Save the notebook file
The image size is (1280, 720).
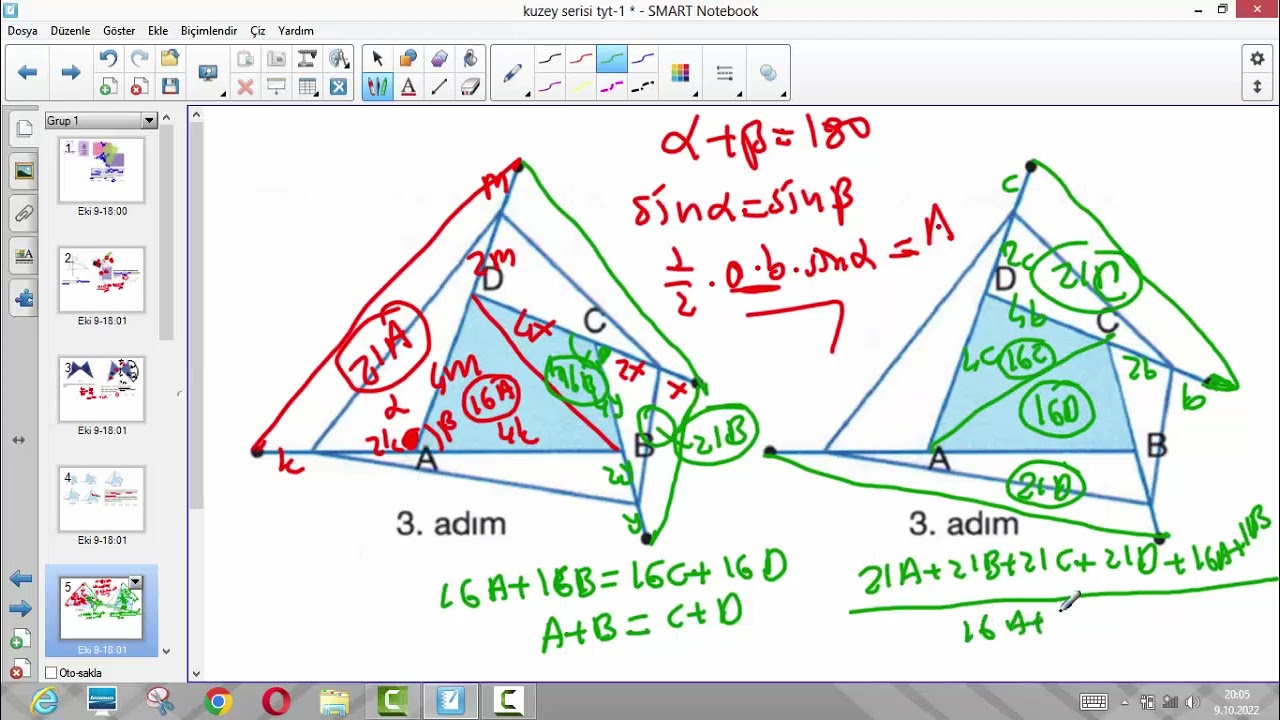point(170,87)
